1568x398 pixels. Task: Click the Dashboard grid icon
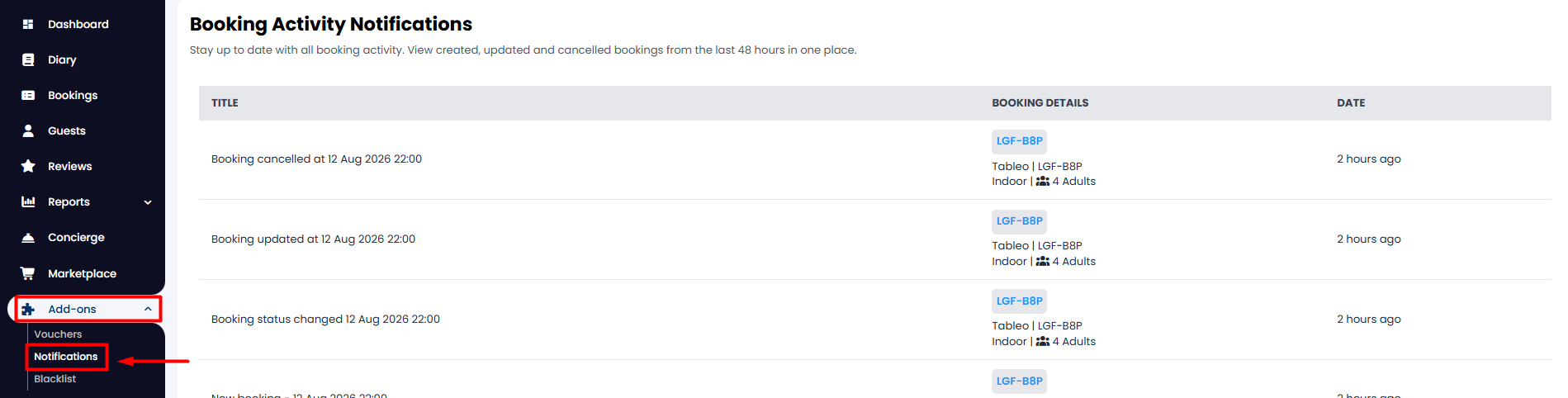point(28,24)
